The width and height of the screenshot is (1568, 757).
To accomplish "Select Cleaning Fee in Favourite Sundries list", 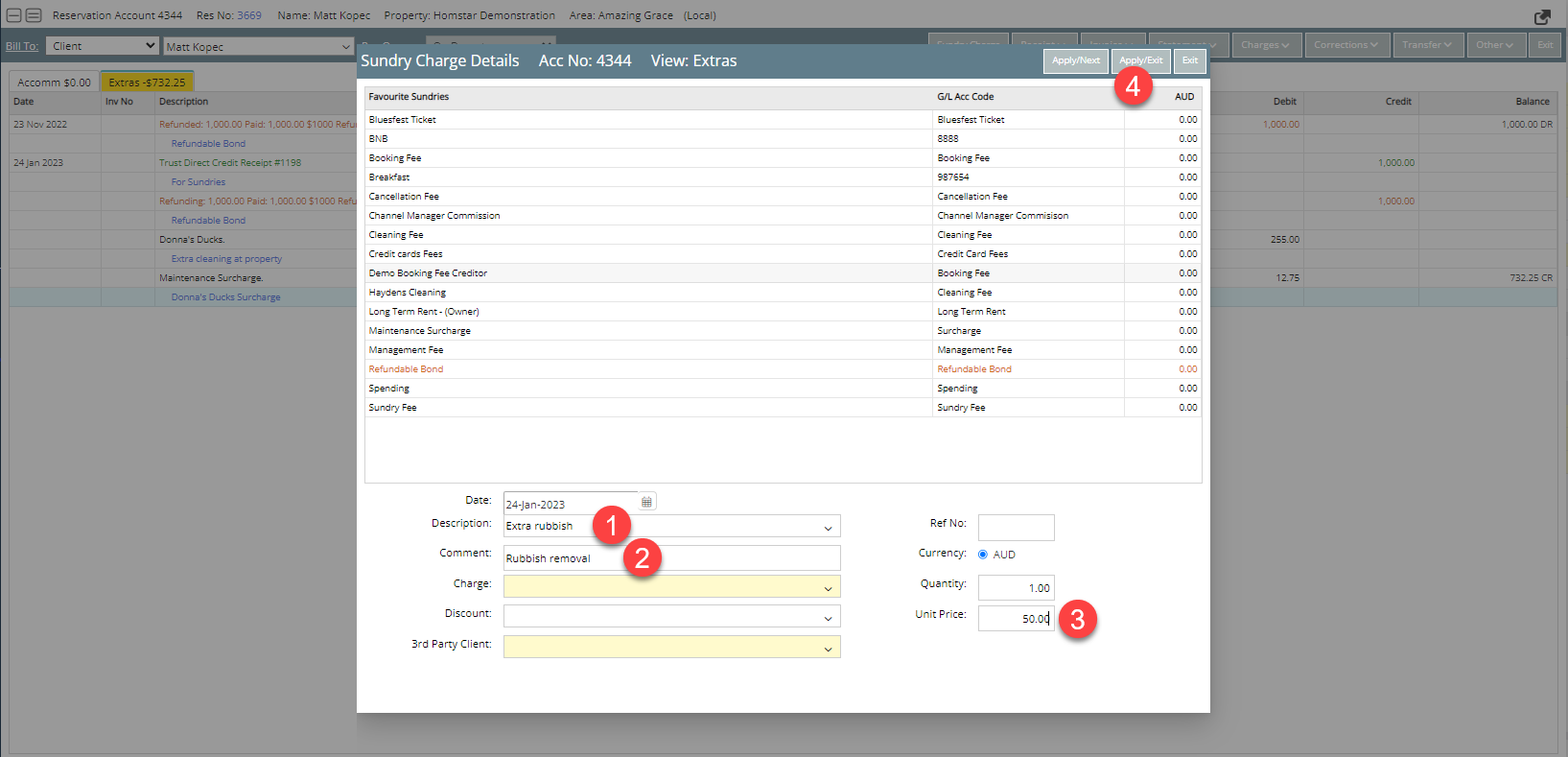I will click(x=396, y=235).
